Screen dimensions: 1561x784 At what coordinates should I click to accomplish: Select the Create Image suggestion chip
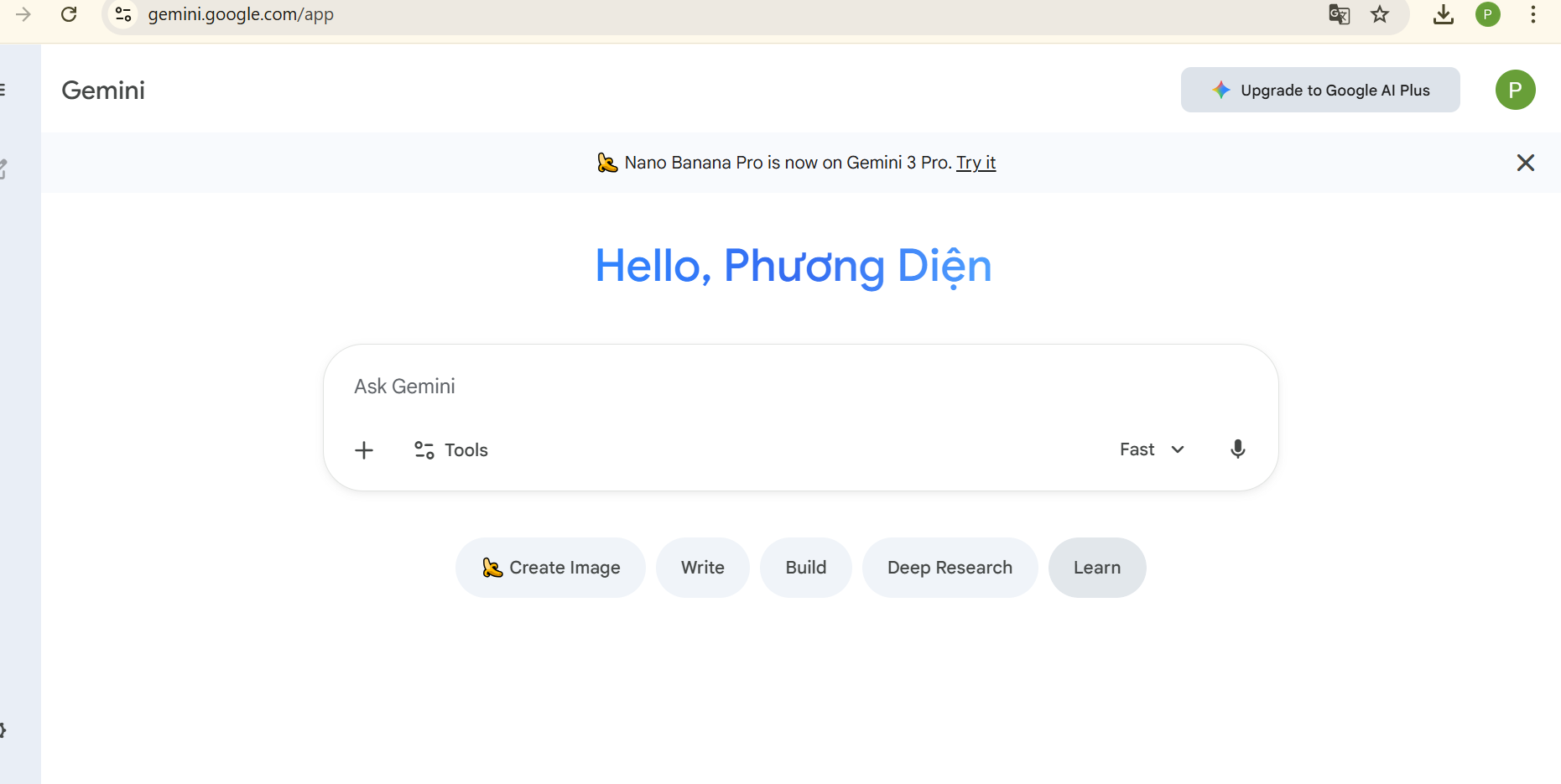pyautogui.click(x=550, y=568)
